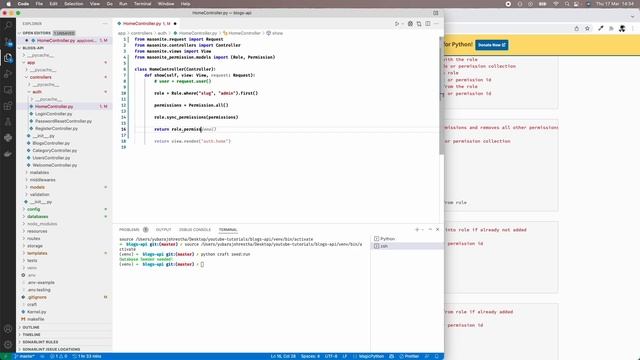Image resolution: width=640 pixels, height=360 pixels.
Task: Click the editor vertical scrollbar
Action: pyautogui.click(x=441, y=95)
